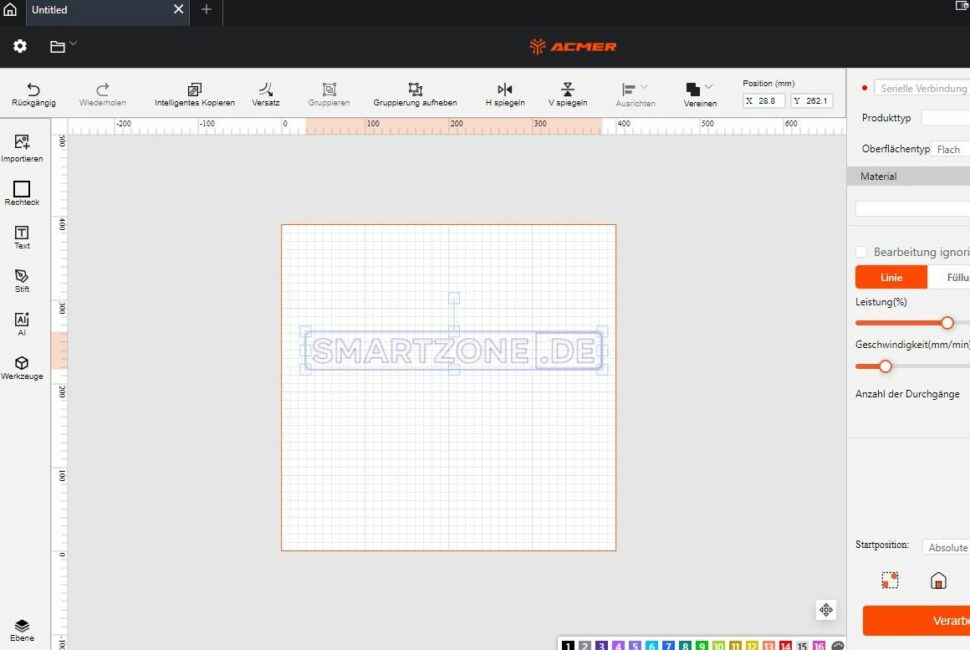Click the Material section header
The image size is (970, 650).
pyautogui.click(x=908, y=176)
